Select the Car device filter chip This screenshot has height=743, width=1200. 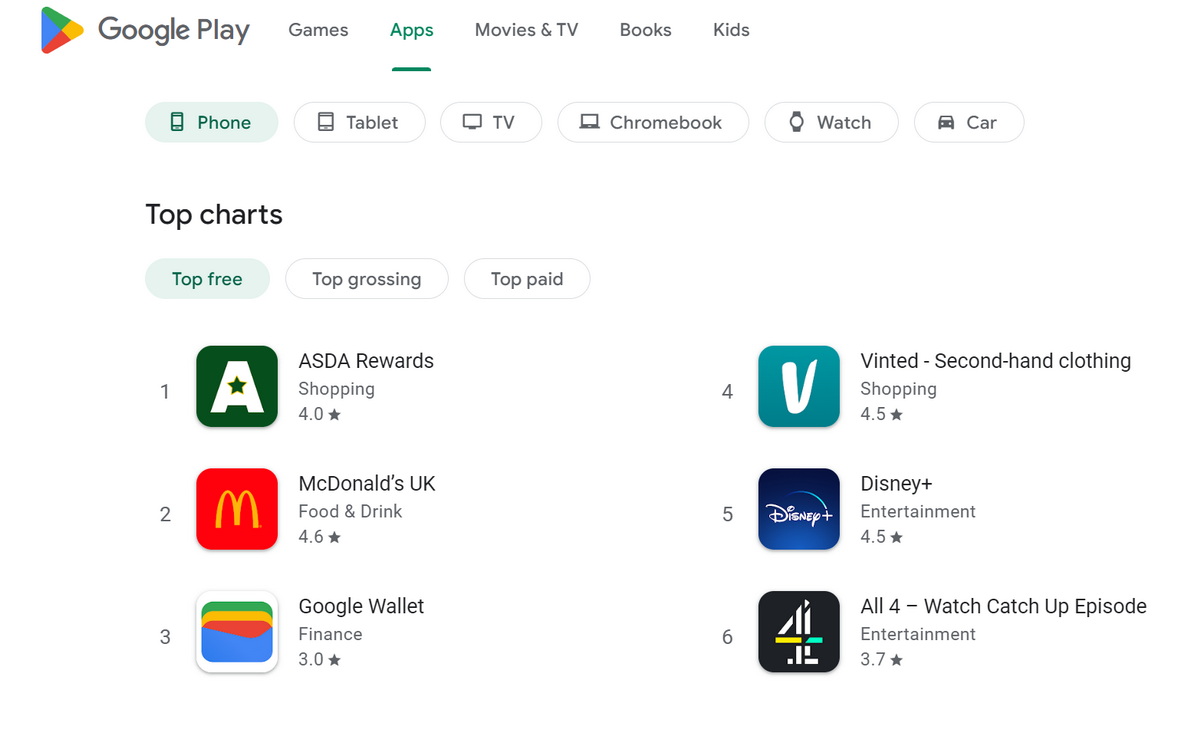[x=968, y=122]
